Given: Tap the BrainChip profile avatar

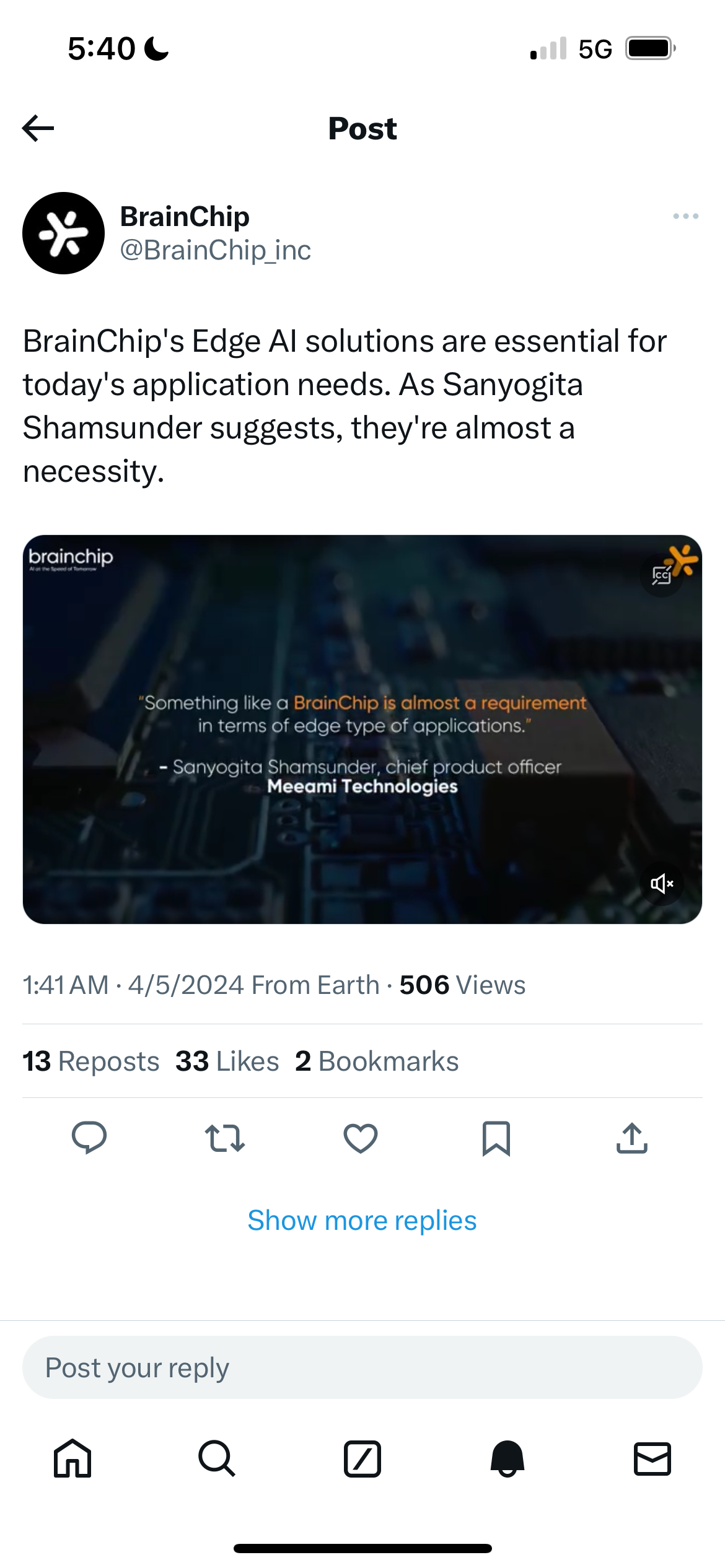Looking at the screenshot, I should [x=63, y=233].
